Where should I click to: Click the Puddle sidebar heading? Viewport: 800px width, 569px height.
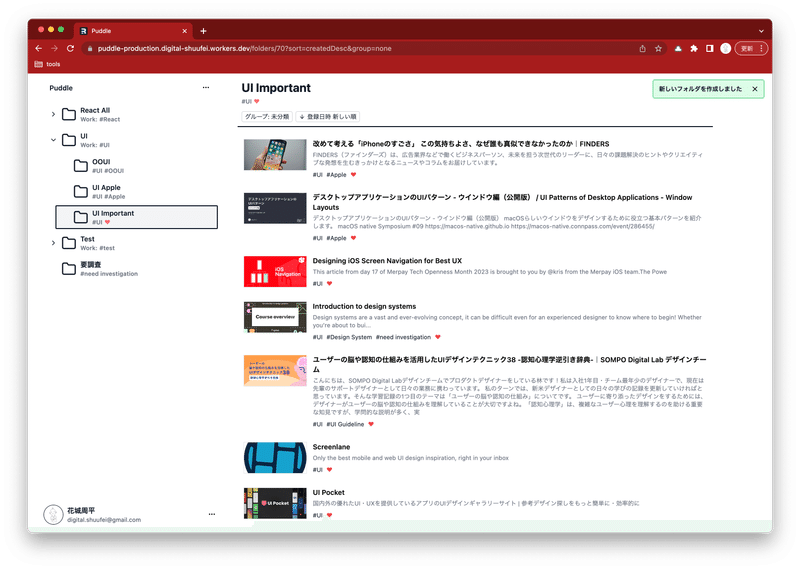[61, 88]
